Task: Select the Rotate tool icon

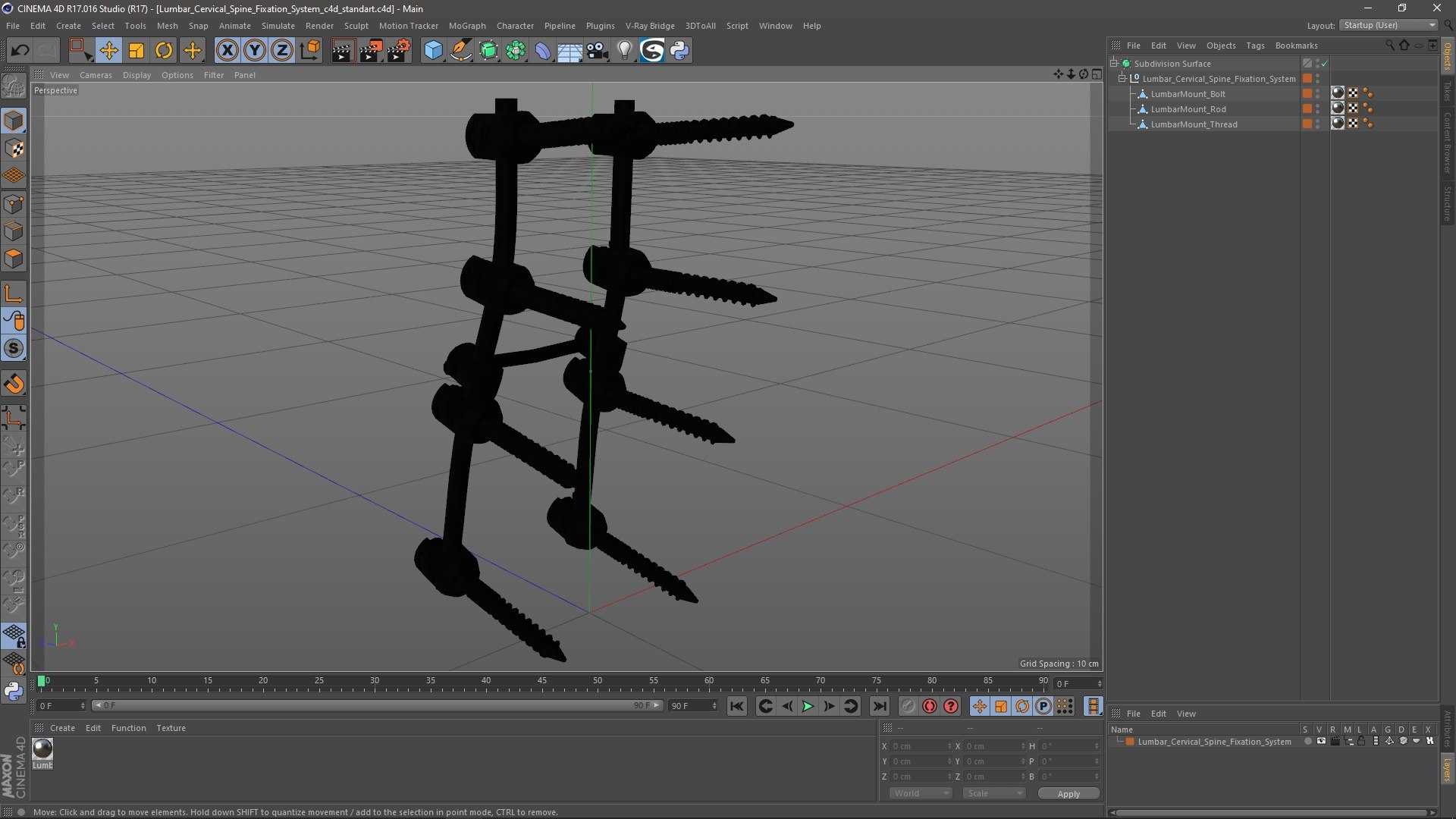Action: (x=164, y=51)
